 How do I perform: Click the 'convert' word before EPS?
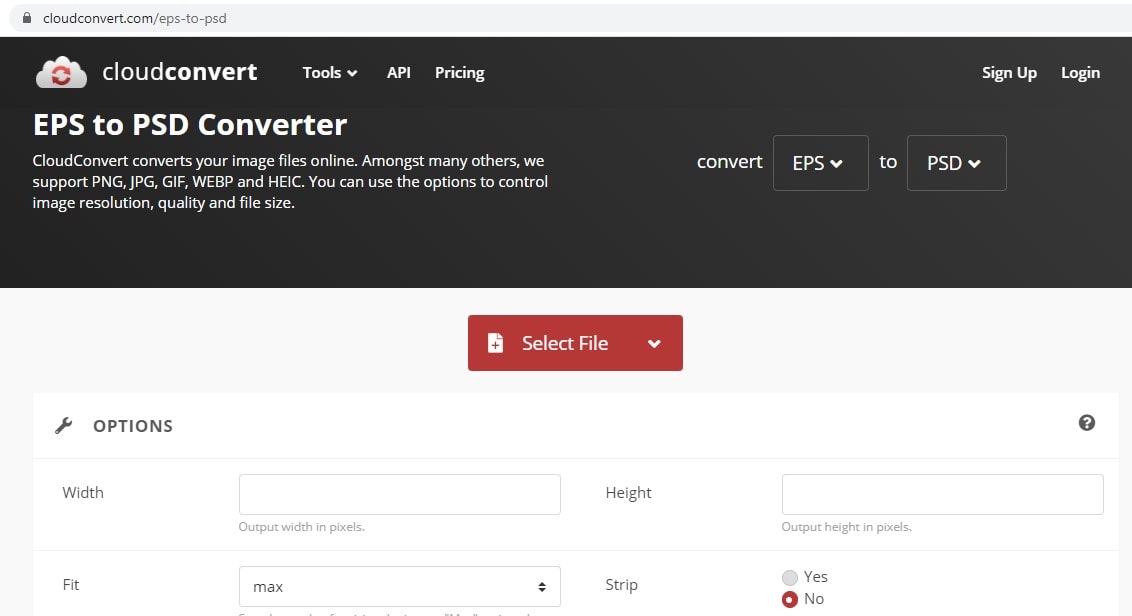tap(729, 162)
